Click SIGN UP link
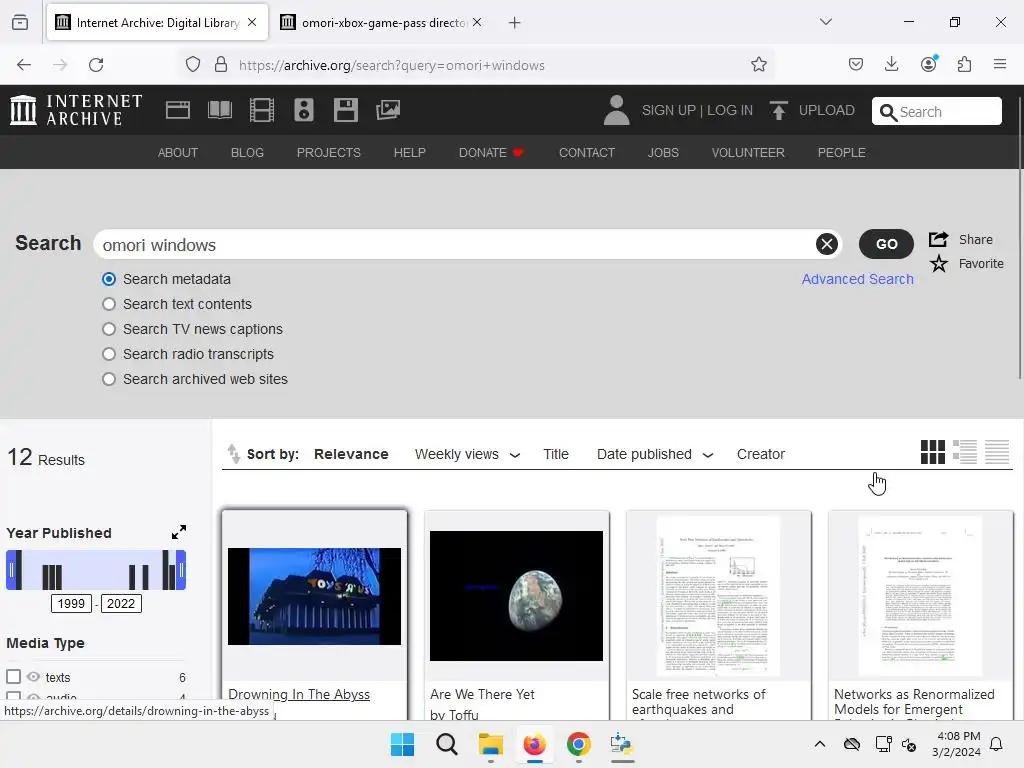The image size is (1024, 768). click(668, 110)
